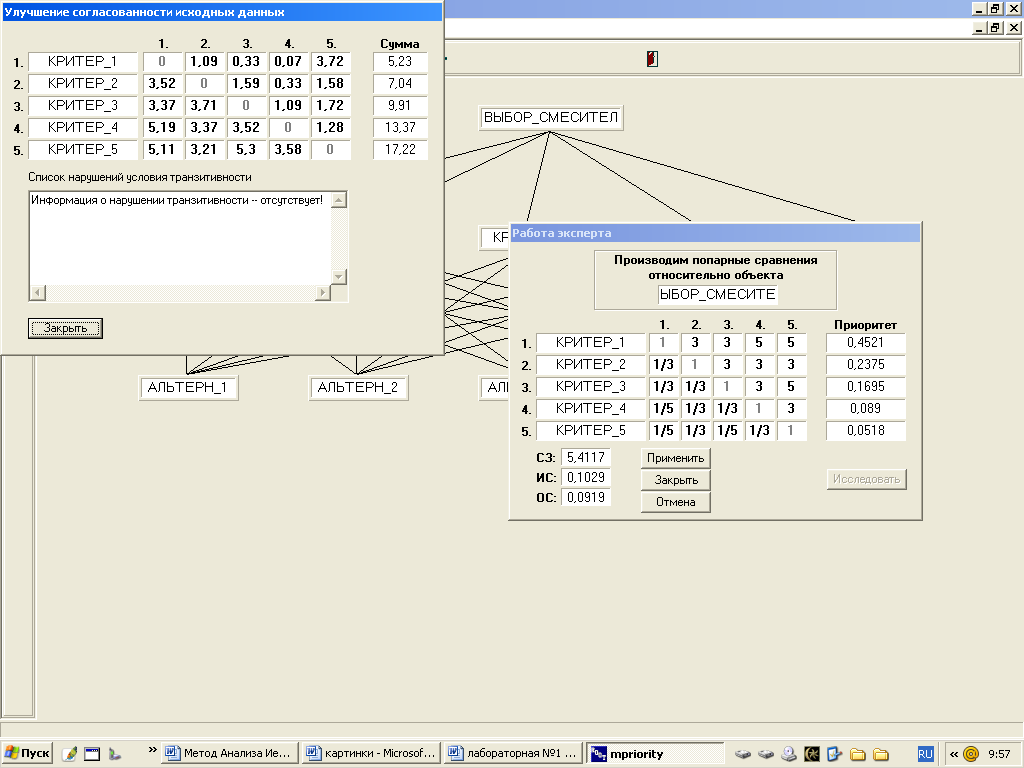The image size is (1024, 768).
Task: Click the КРИТЕР_3 name field in expert table
Action: (x=591, y=387)
